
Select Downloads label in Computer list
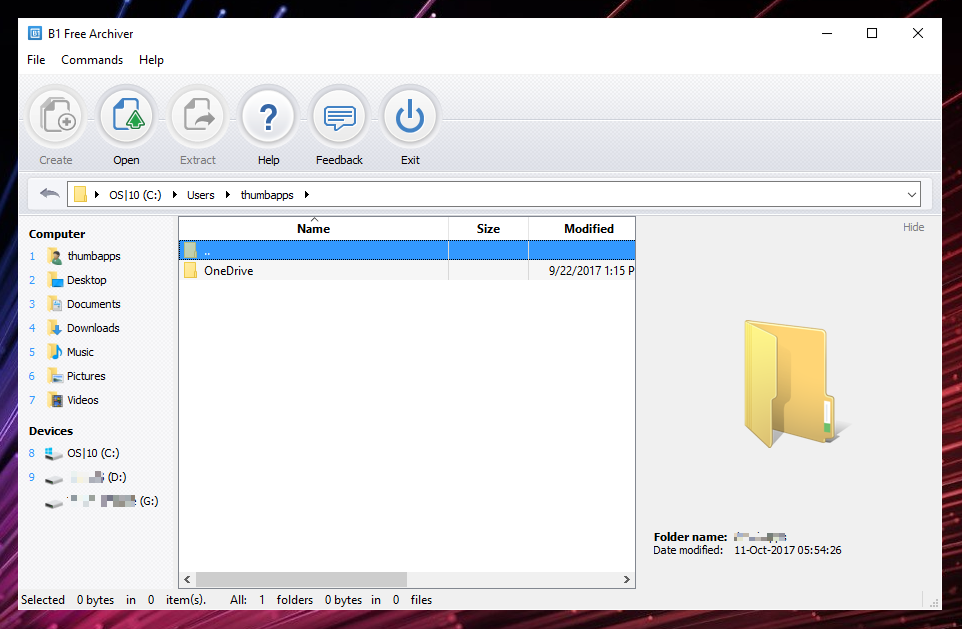pyautogui.click(x=93, y=328)
